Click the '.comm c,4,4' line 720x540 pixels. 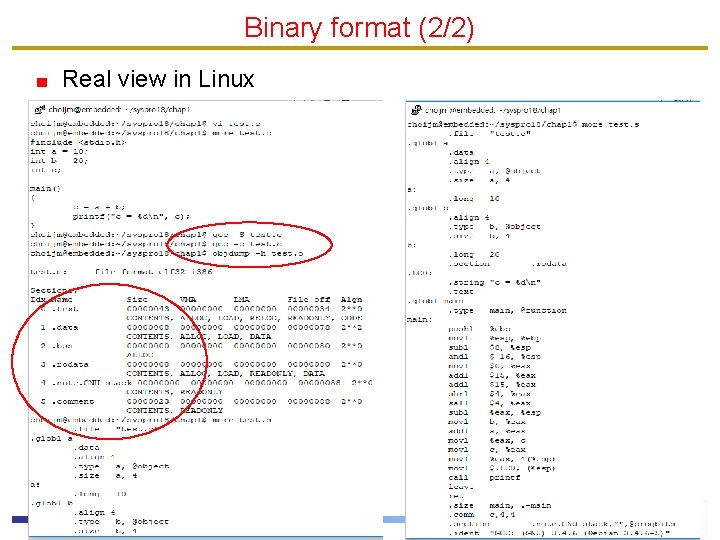482,515
